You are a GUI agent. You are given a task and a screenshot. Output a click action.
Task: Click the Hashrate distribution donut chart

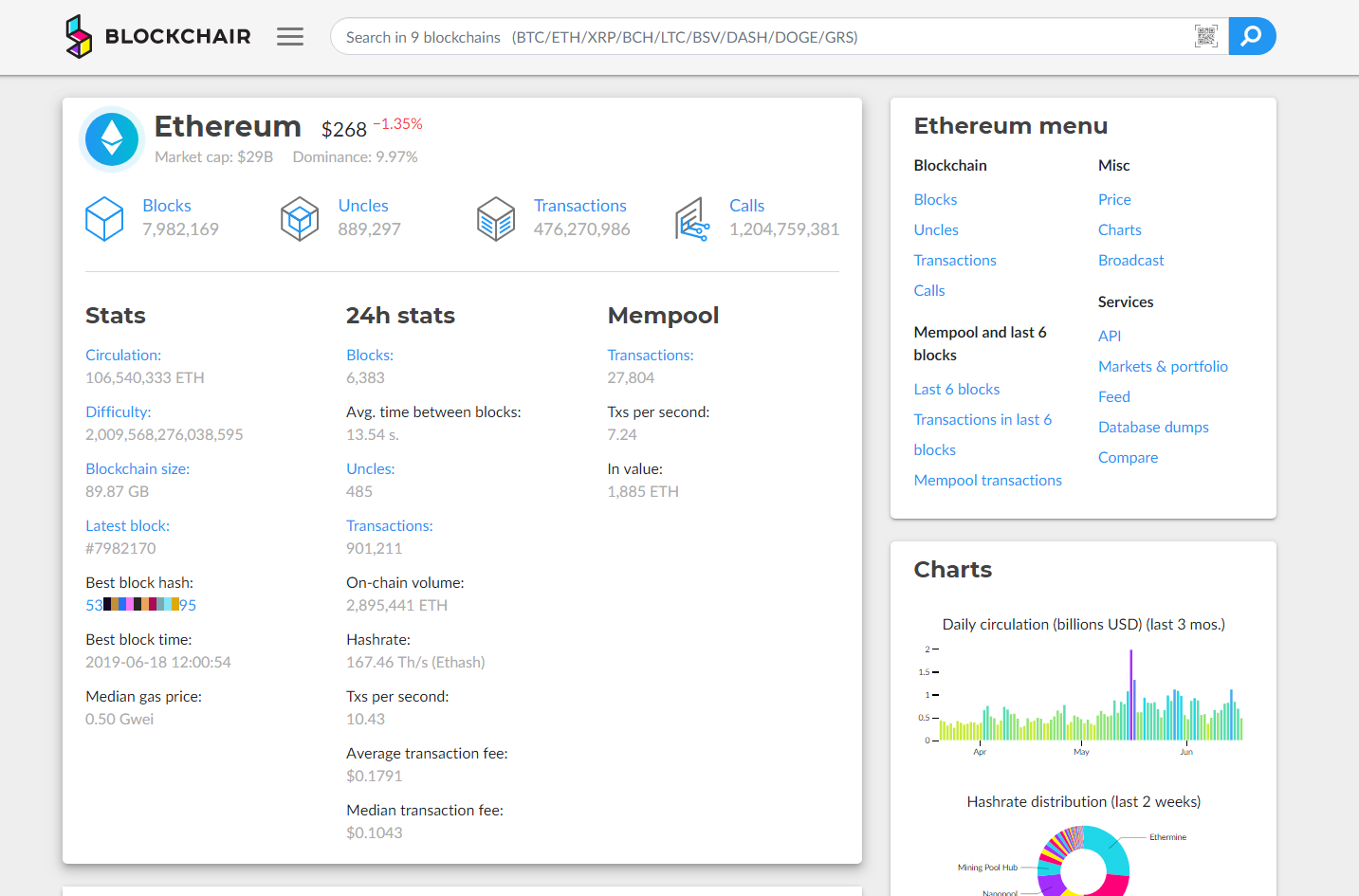[1083, 861]
